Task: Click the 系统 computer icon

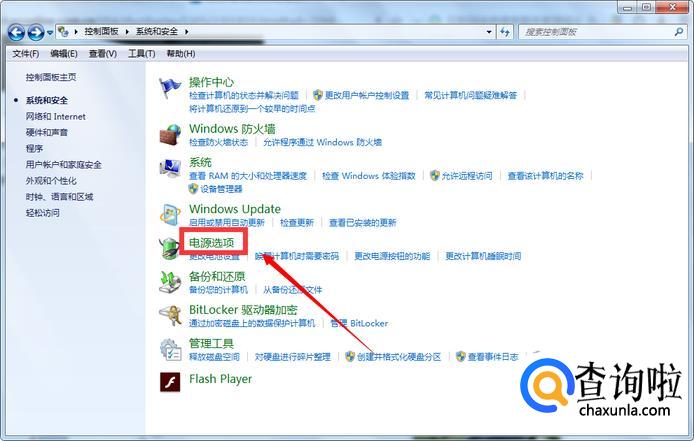Action: coord(170,169)
